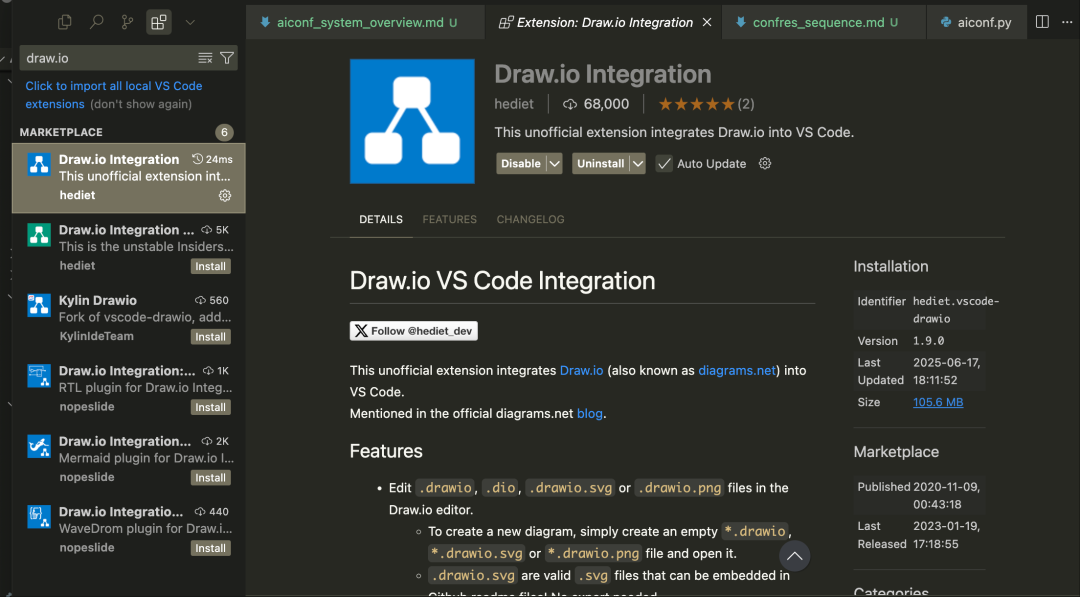Click the 24ms activation time indicator

(212, 159)
